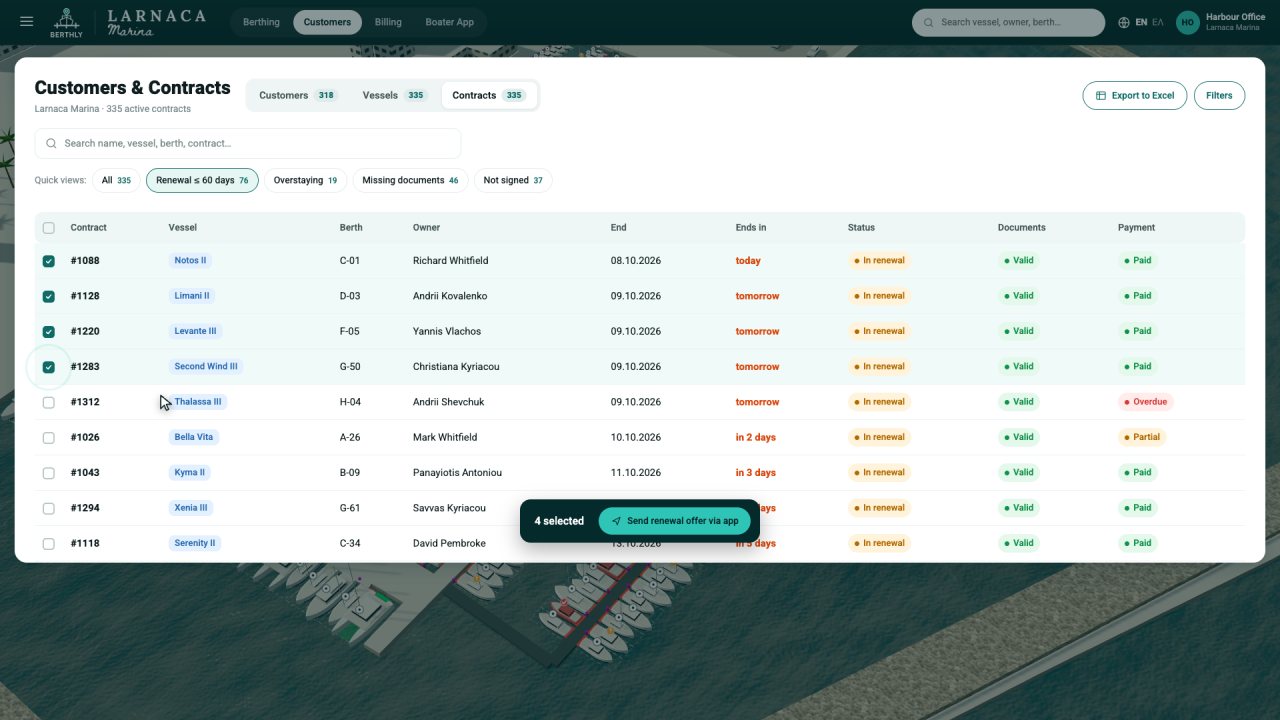Open the hamburger navigation menu
Viewport: 1280px width, 720px height.
tap(27, 22)
